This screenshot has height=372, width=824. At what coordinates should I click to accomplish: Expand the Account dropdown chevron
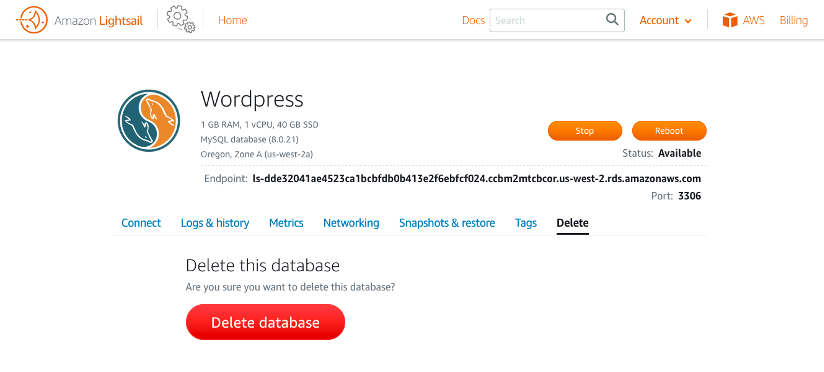[x=688, y=21]
